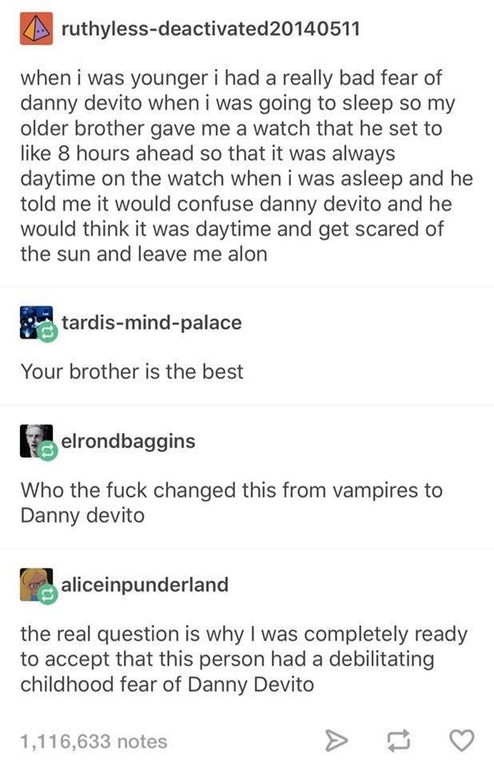
Task: Visit aliceinpunderland username link
Action: [x=145, y=584]
